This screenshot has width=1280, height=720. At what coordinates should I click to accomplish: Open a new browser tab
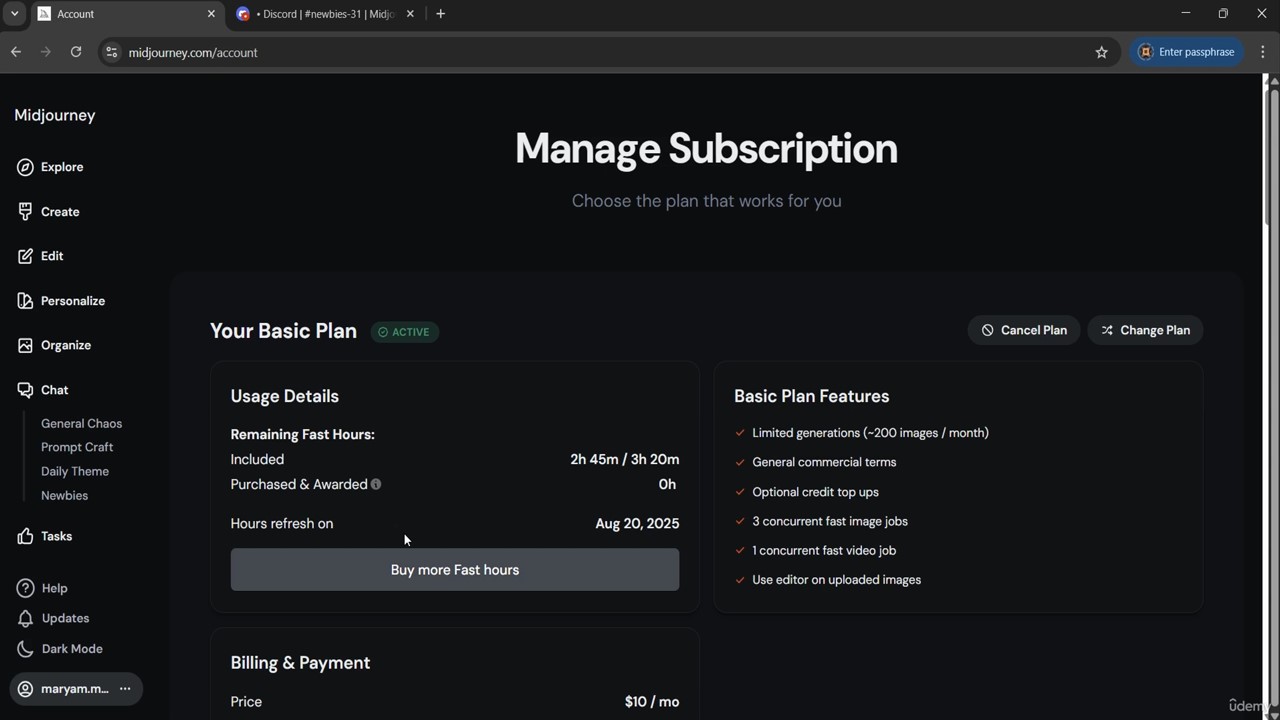tap(440, 14)
